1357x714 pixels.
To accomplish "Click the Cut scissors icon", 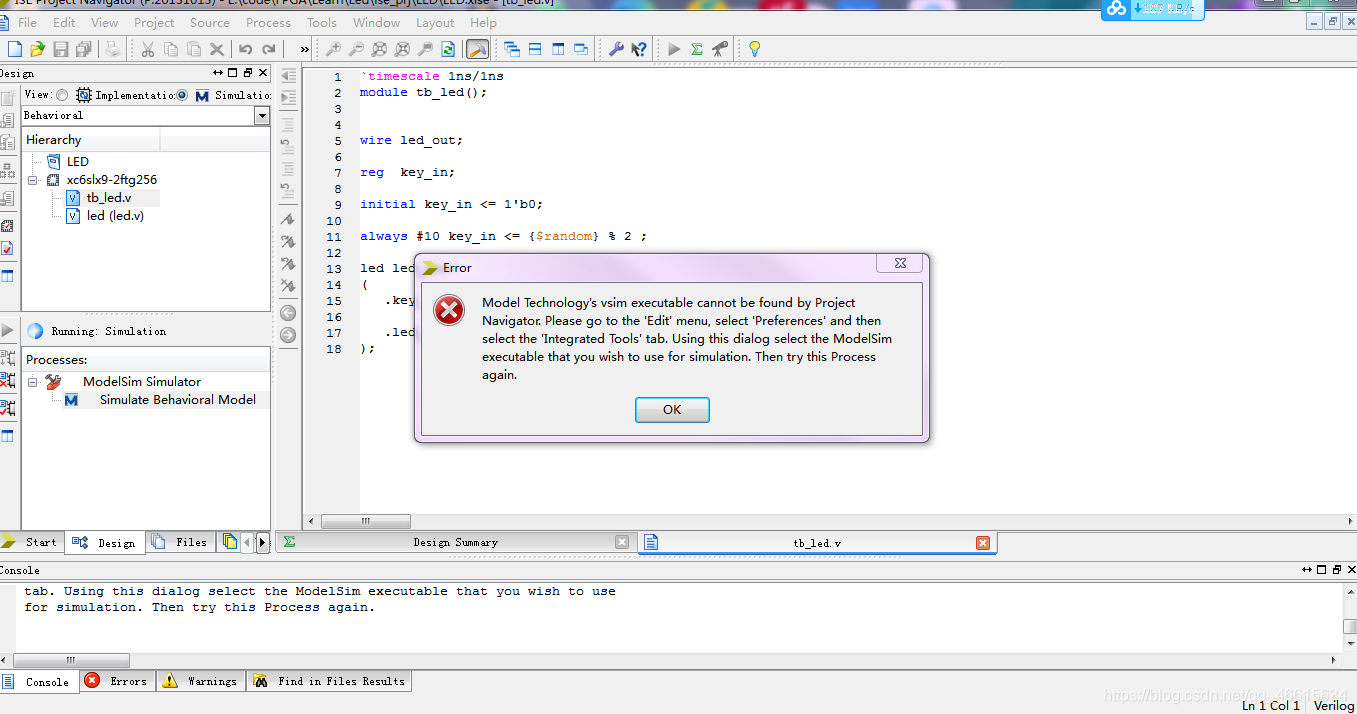I will tap(148, 49).
